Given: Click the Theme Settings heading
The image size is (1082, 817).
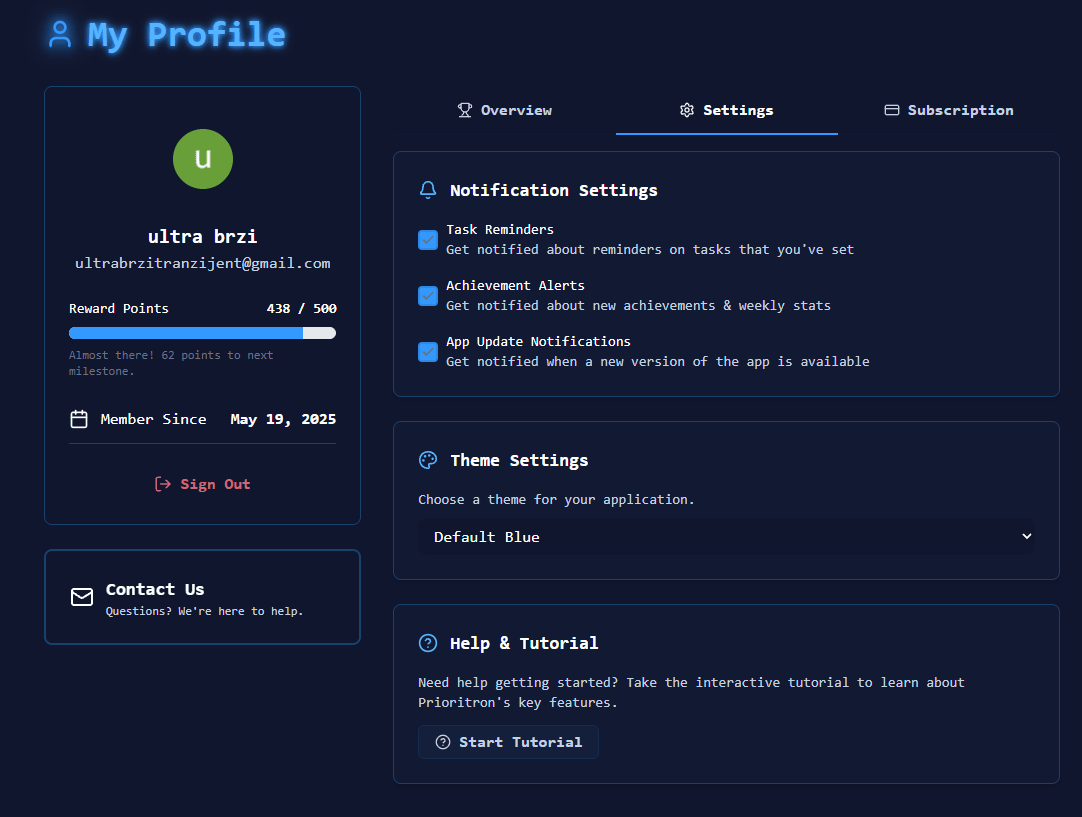Looking at the screenshot, I should (x=519, y=460).
